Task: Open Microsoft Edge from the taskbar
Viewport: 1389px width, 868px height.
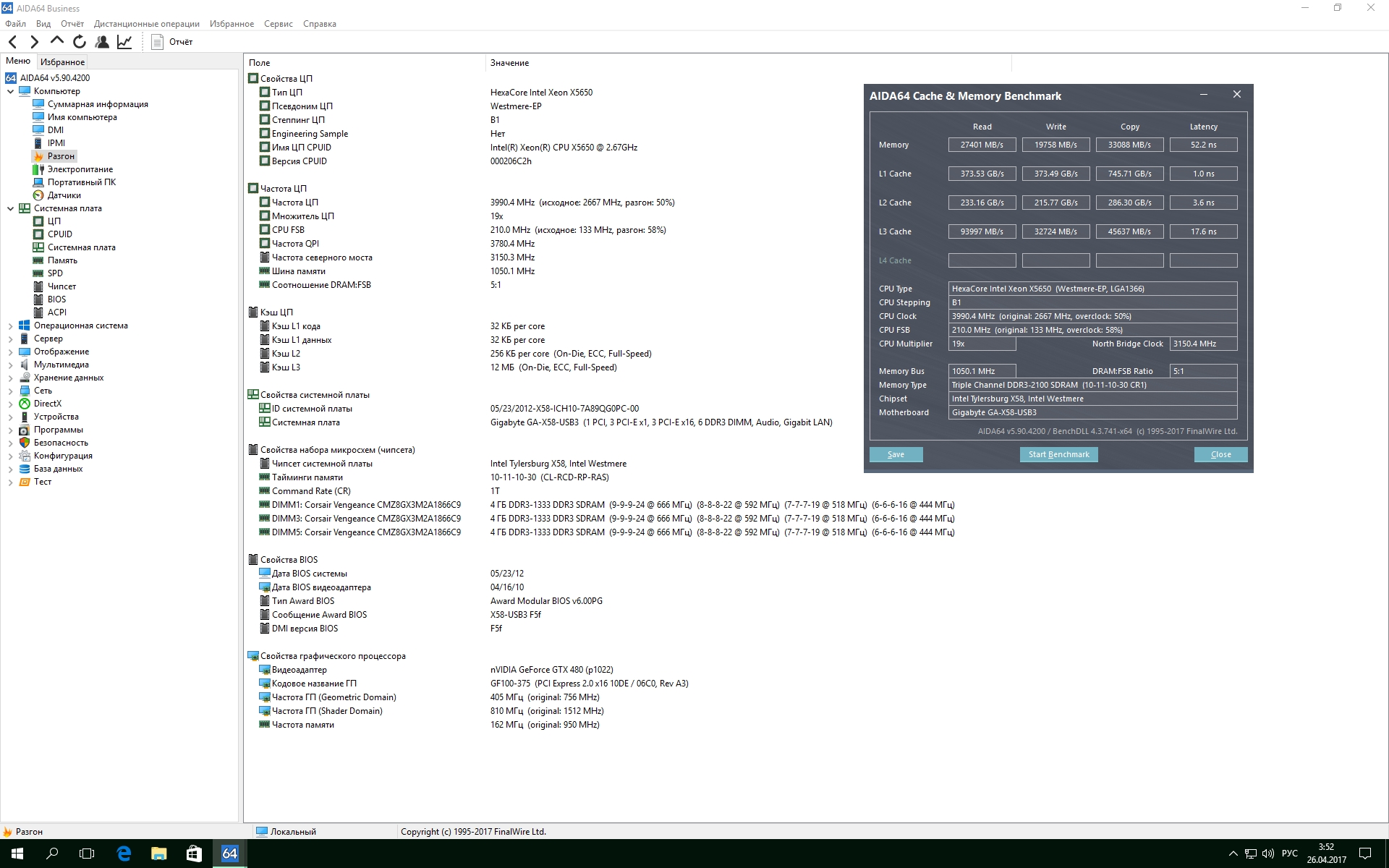Action: [x=124, y=854]
